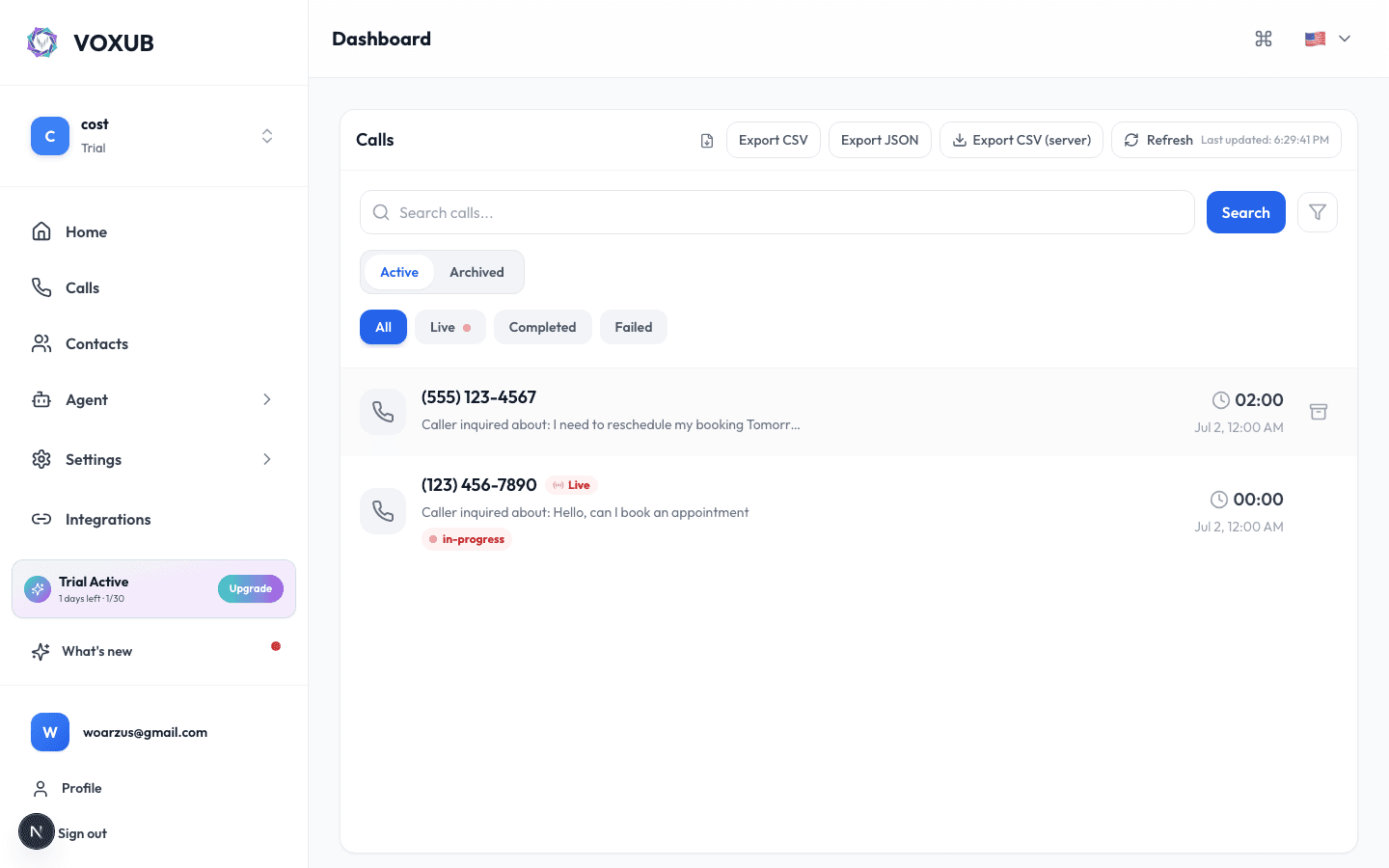Click the W user avatar
This screenshot has width=1389, height=868.
(x=50, y=732)
